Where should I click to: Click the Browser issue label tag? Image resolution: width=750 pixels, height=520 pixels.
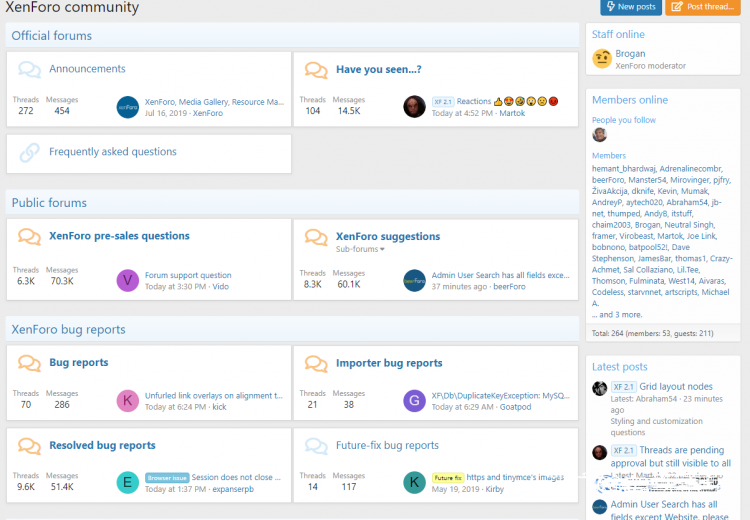pos(167,478)
